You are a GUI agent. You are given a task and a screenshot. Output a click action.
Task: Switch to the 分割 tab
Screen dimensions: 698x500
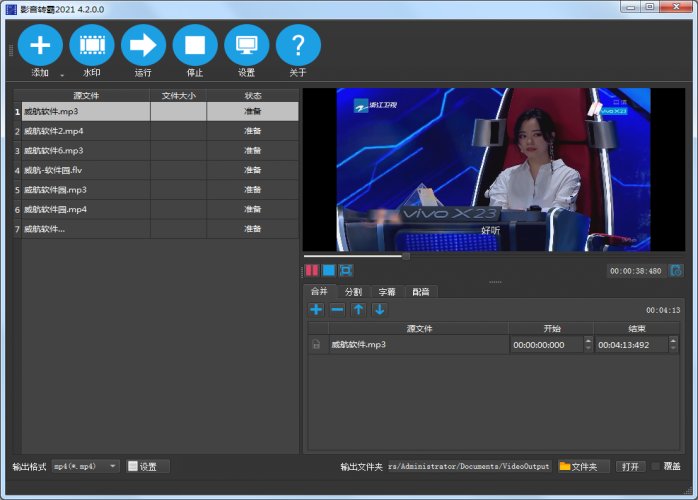point(353,292)
